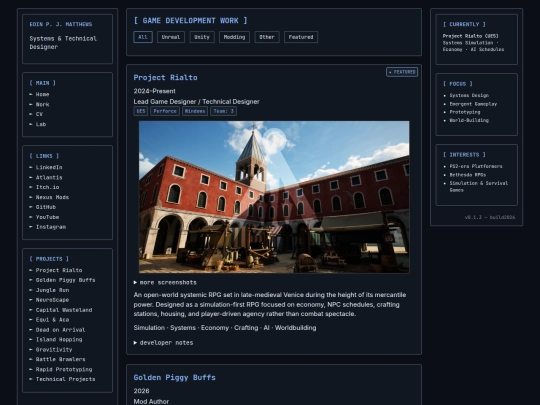Open the Work page link
The height and width of the screenshot is (405, 540).
(42, 104)
